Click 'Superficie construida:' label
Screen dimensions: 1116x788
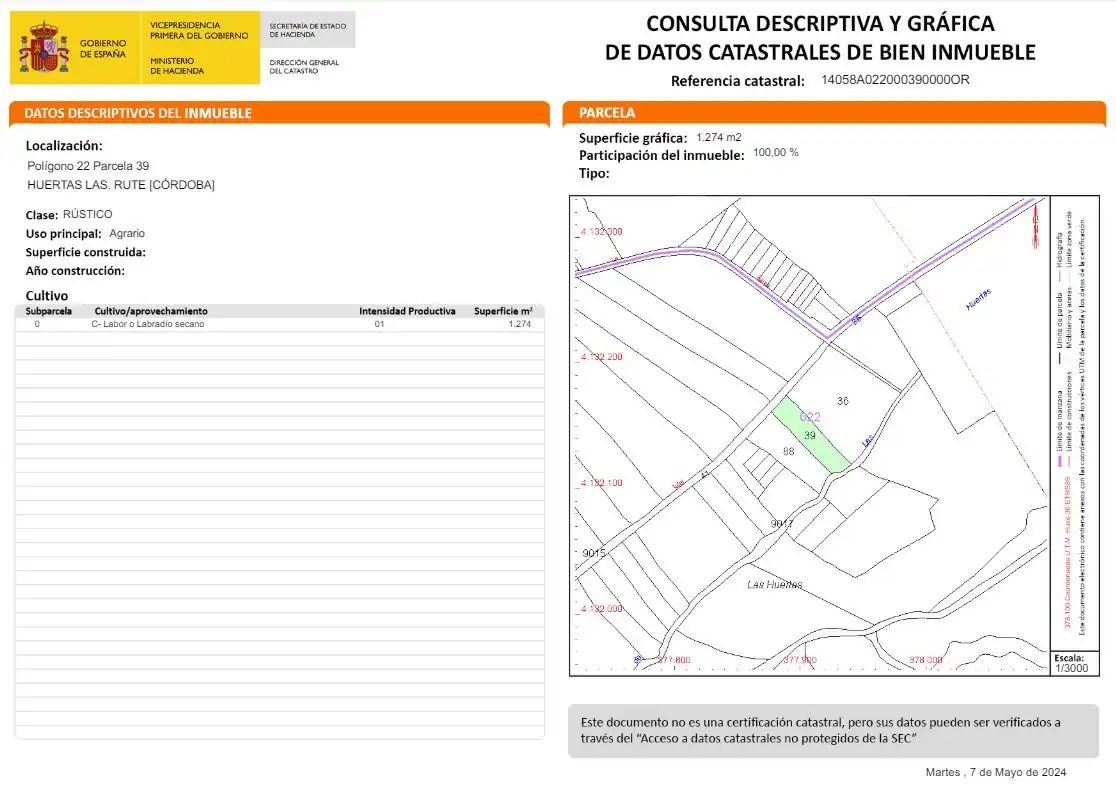pos(85,252)
